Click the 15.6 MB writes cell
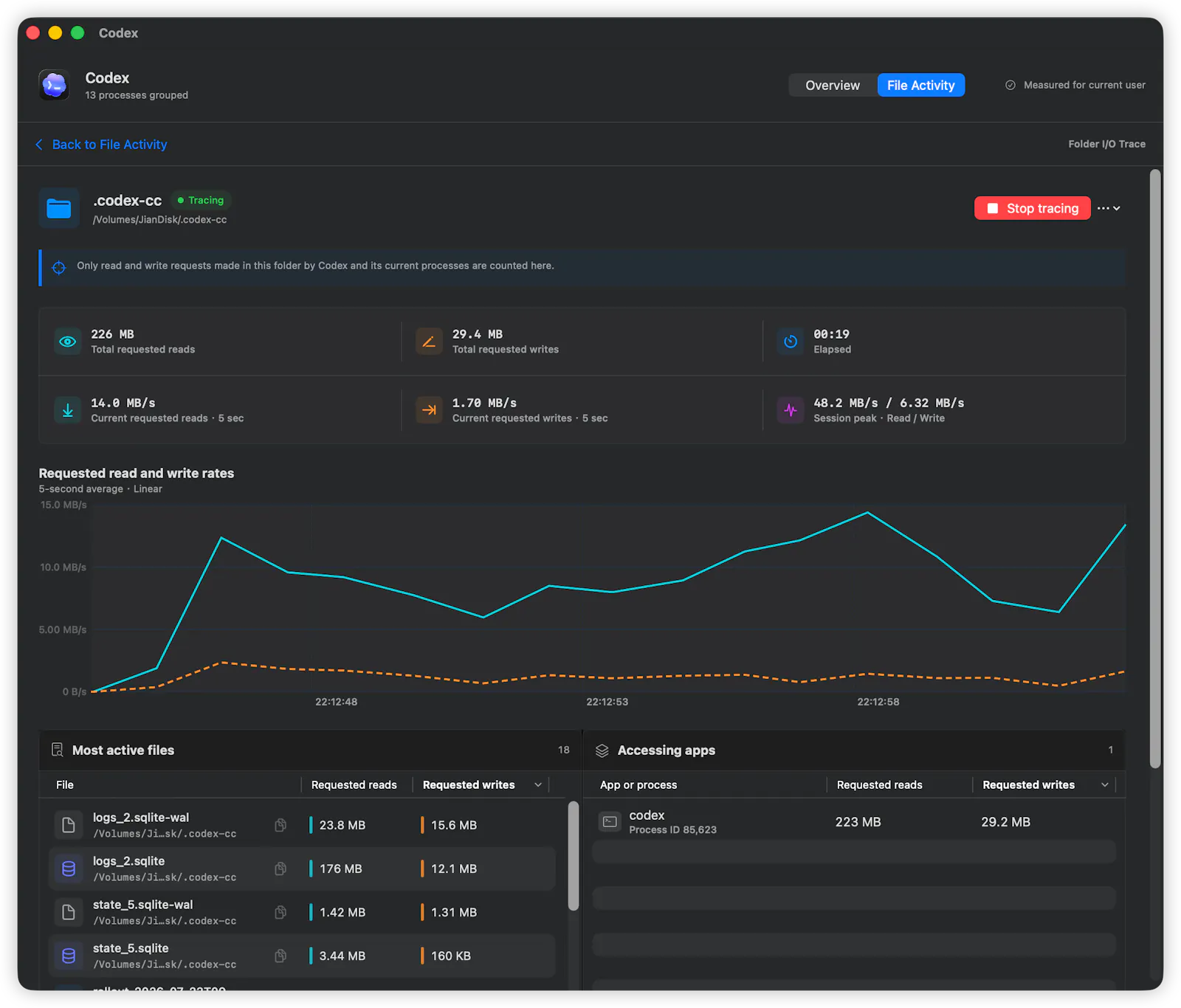Viewport: 1181px width, 1008px height. coord(454,825)
